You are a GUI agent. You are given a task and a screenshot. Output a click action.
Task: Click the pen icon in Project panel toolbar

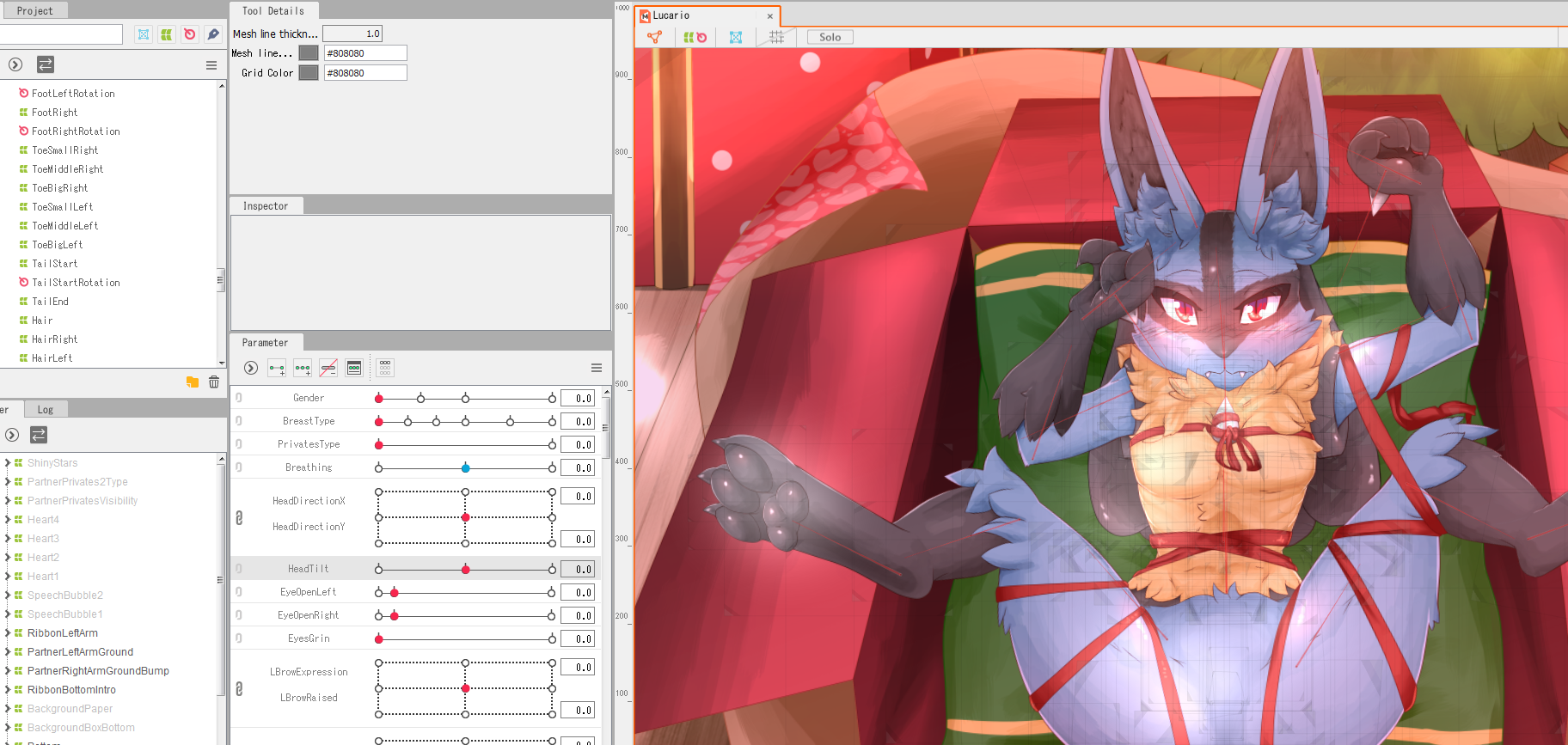click(x=213, y=34)
